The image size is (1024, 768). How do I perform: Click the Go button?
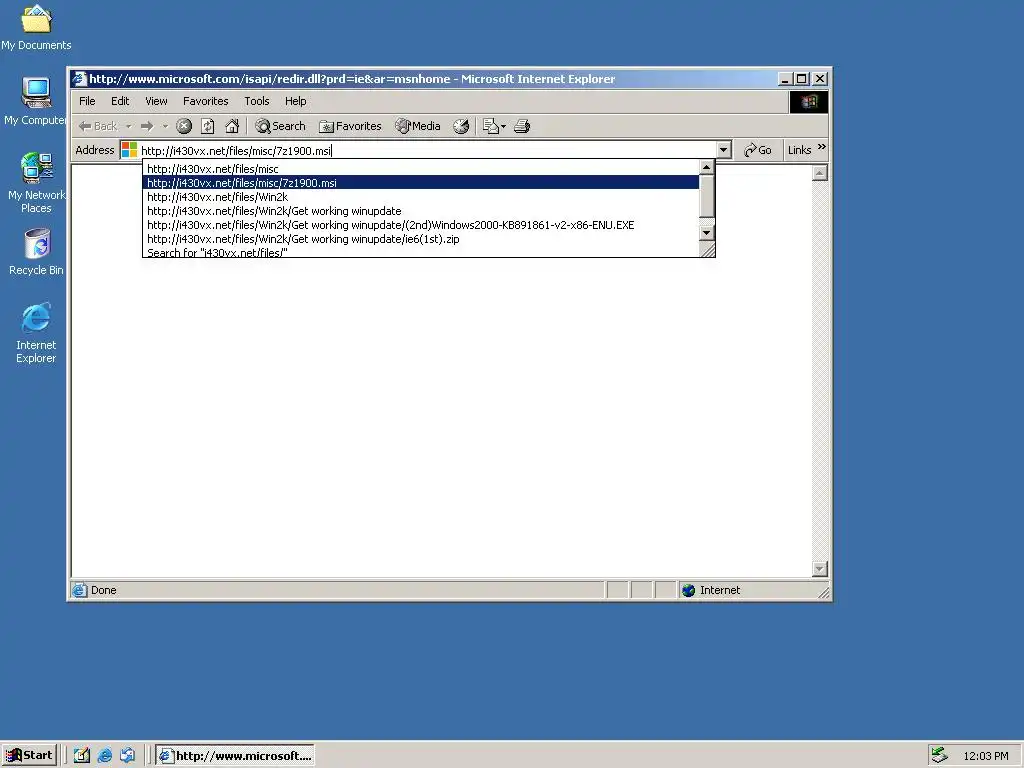pos(758,150)
